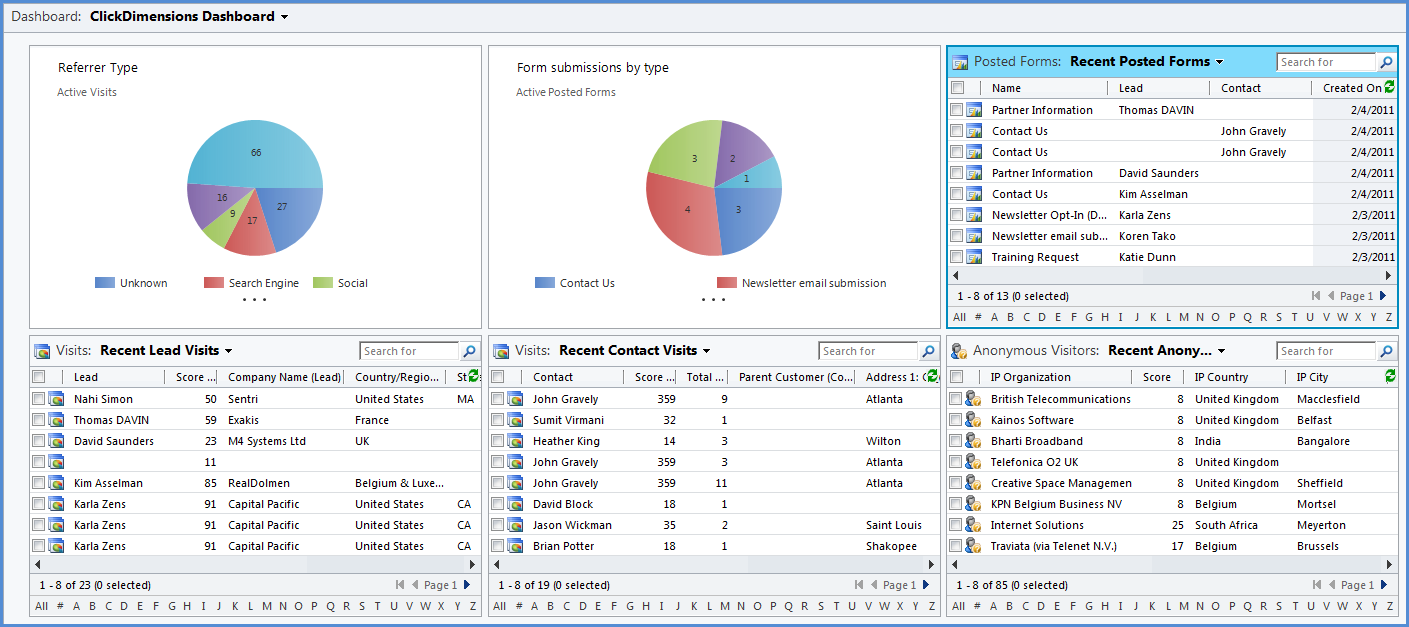1409x627 pixels.
Task: Sort Lead Visits by Company Name column
Action: click(x=285, y=377)
